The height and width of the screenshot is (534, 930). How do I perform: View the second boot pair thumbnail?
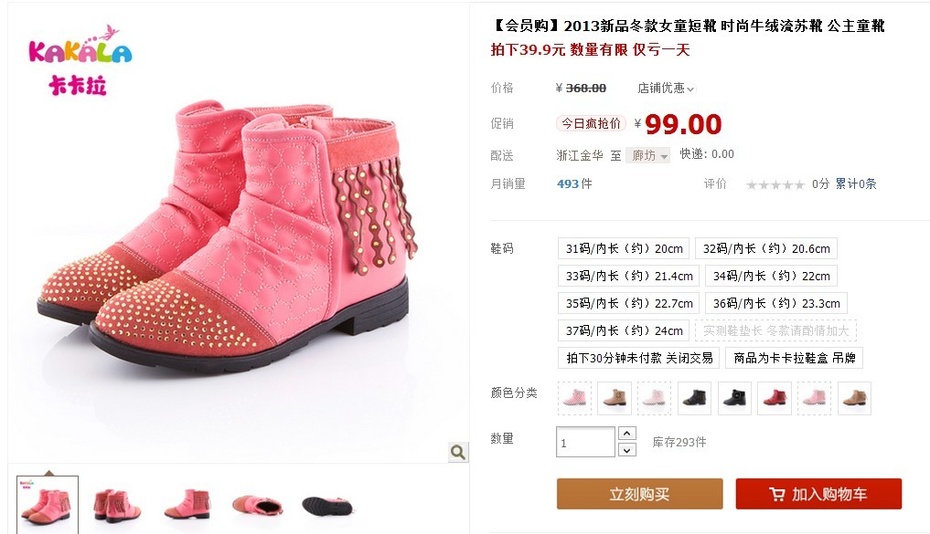(117, 506)
